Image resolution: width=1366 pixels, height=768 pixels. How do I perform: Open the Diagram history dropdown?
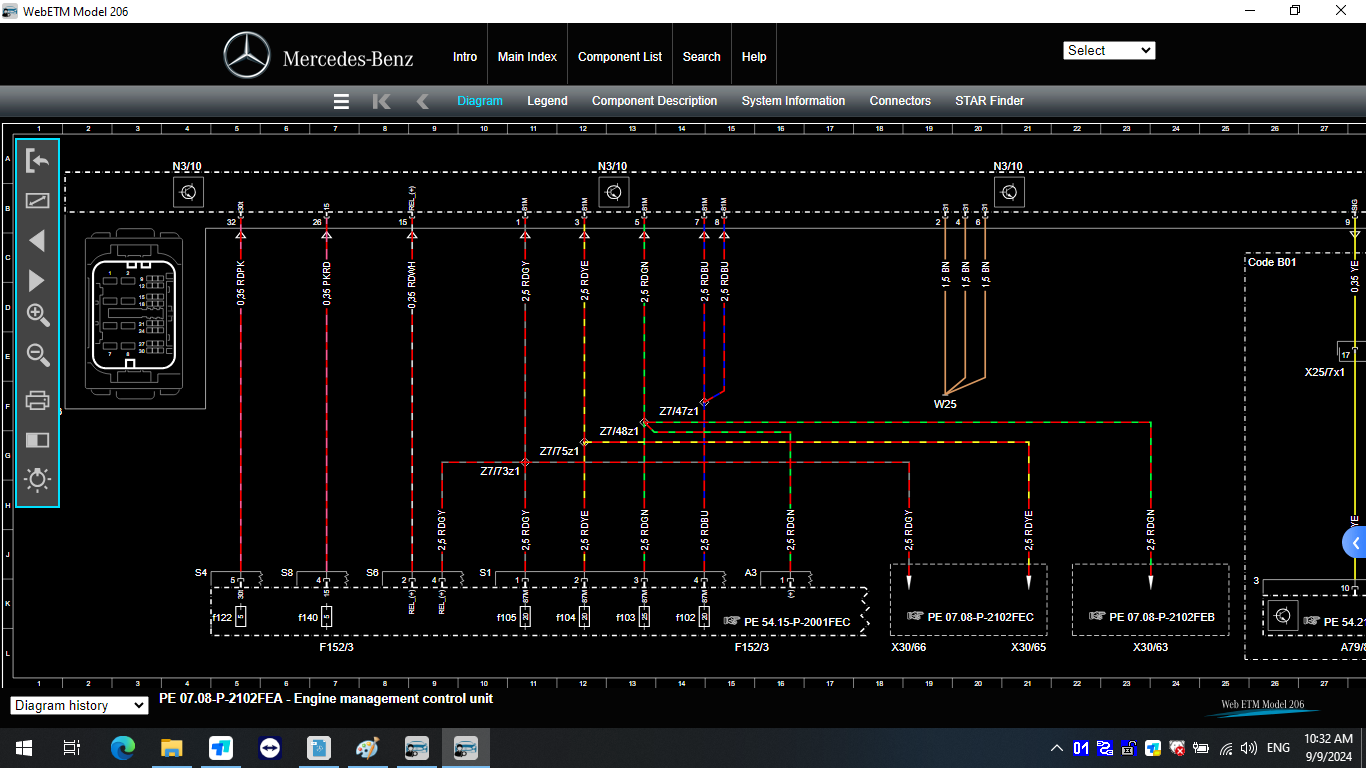[79, 705]
